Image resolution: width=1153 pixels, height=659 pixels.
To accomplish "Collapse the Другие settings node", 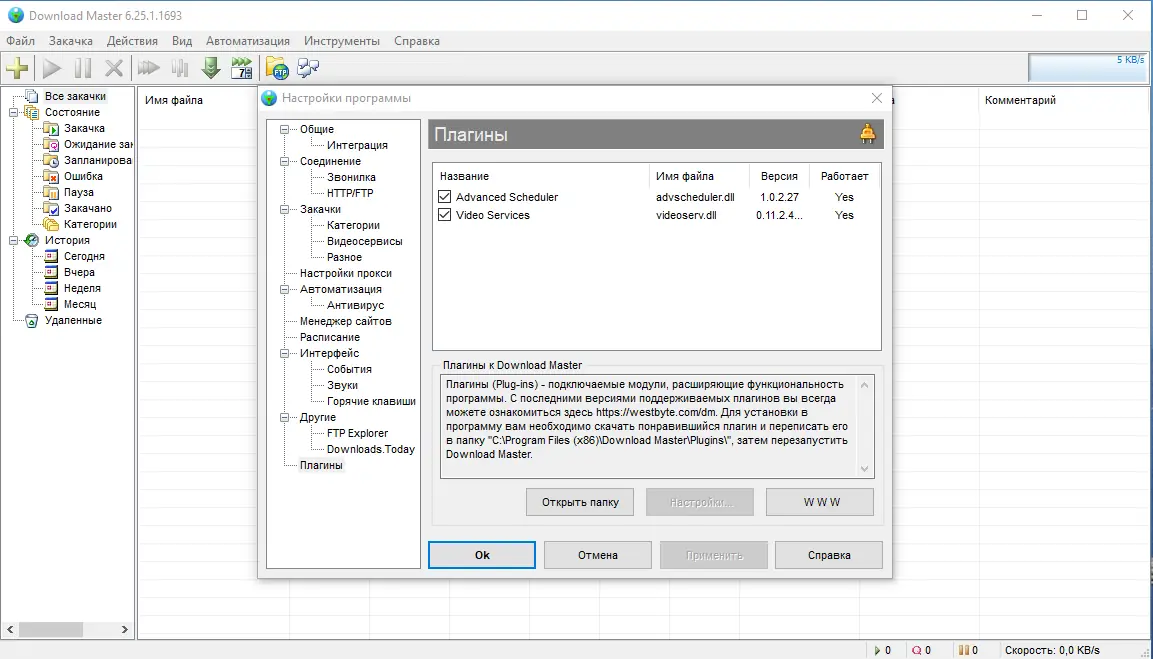I will [x=285, y=418].
